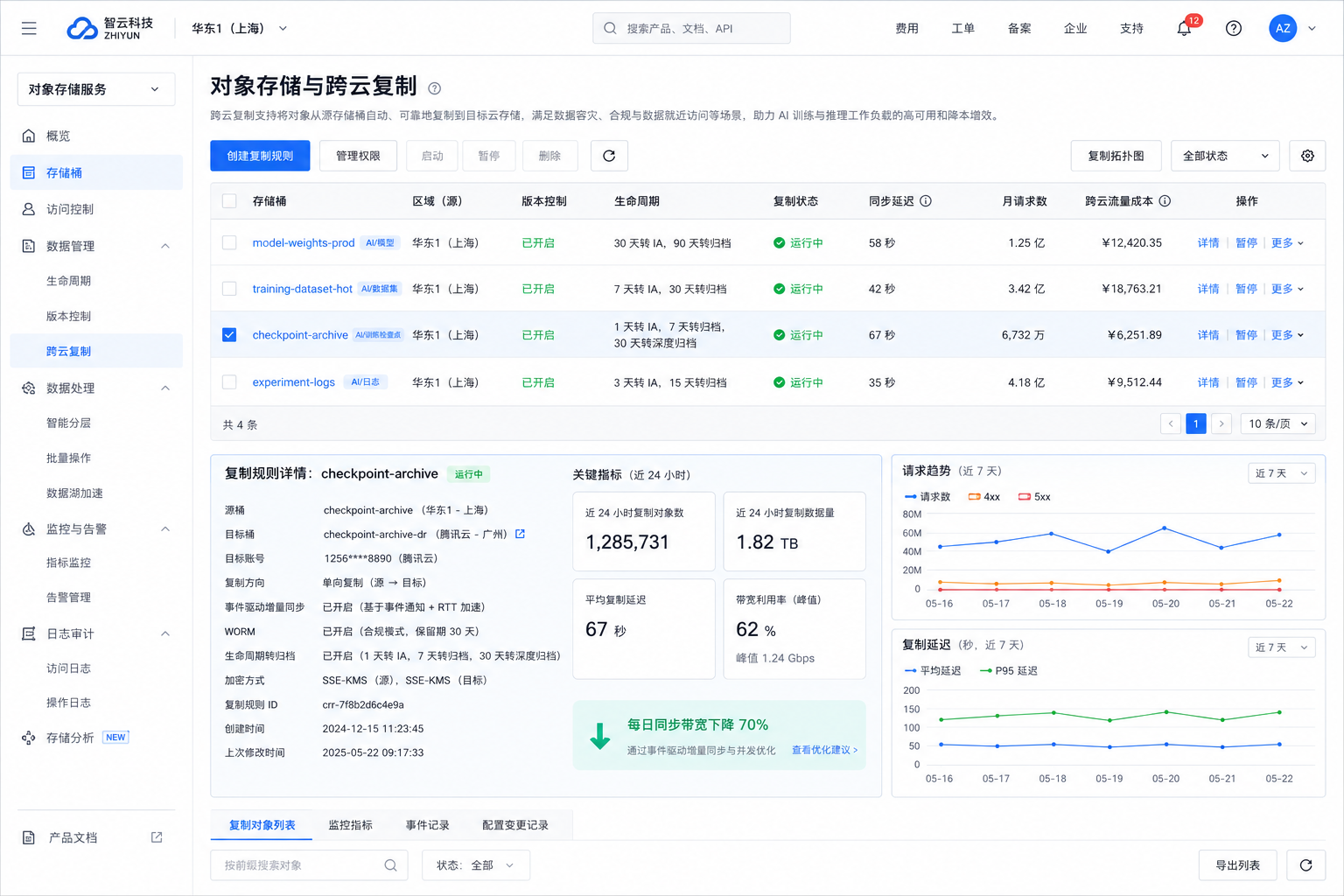The height and width of the screenshot is (896, 1344).
Task: Uncheck the checkpoint-archive row checkbox
Action: tap(229, 335)
